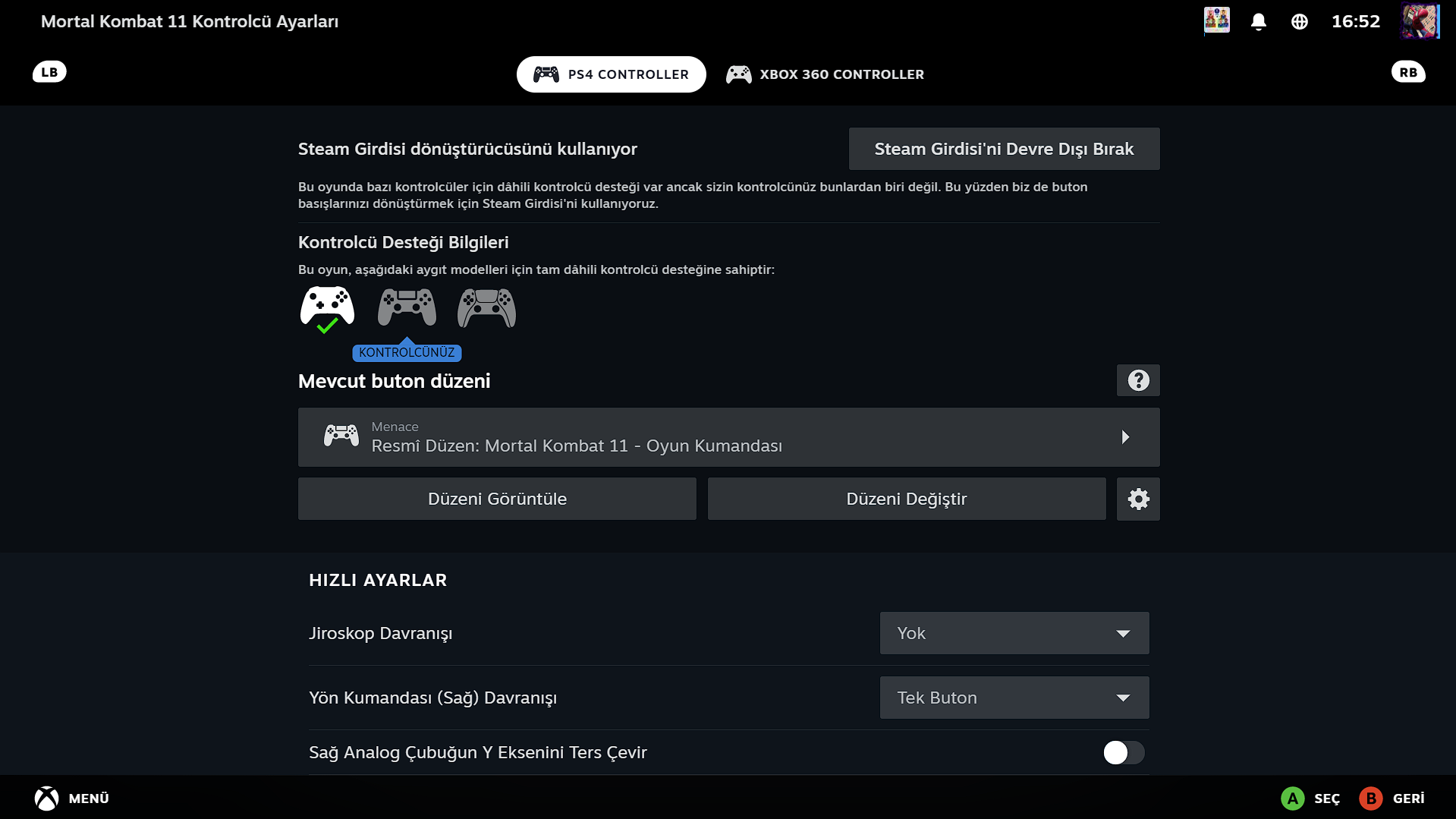Open the user profile avatar

click(1420, 21)
